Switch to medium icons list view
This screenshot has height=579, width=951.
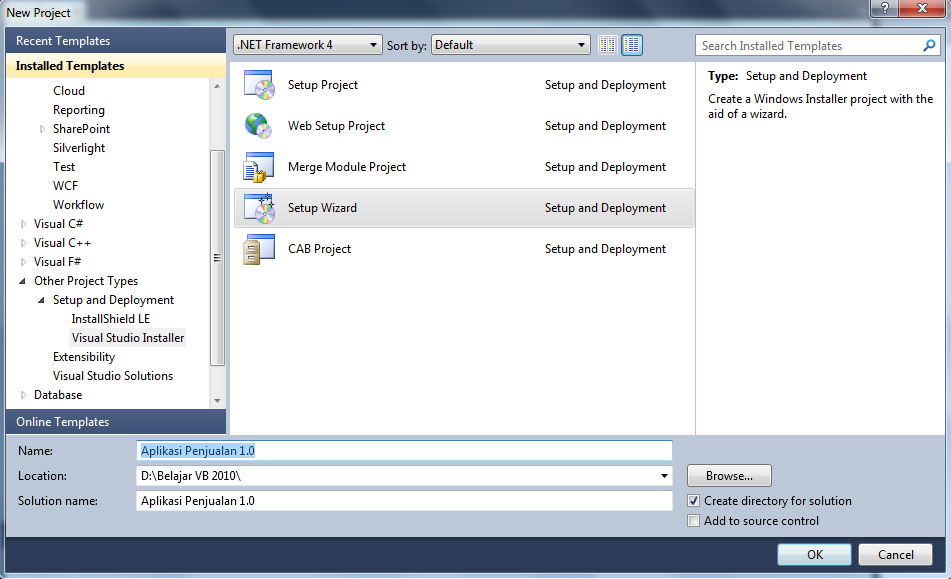pos(632,45)
